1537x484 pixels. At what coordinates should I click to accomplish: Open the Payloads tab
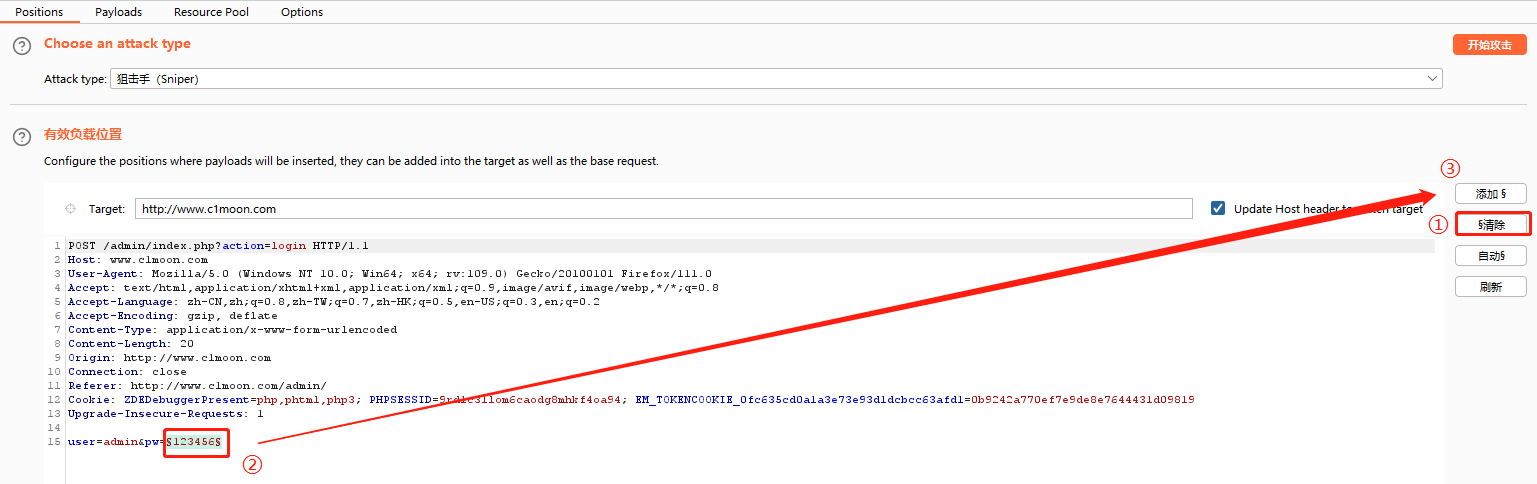coord(118,12)
